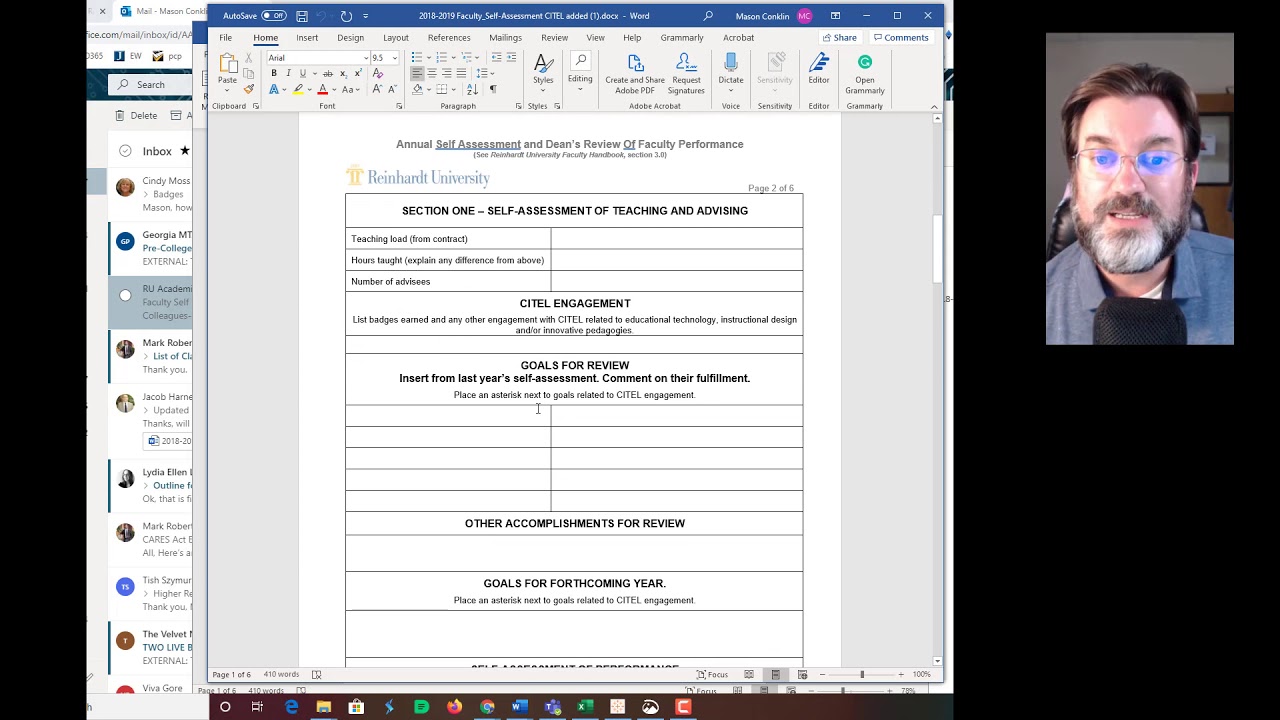This screenshot has height=720, width=1280.
Task: Open the References ribbon tab
Action: (x=449, y=38)
